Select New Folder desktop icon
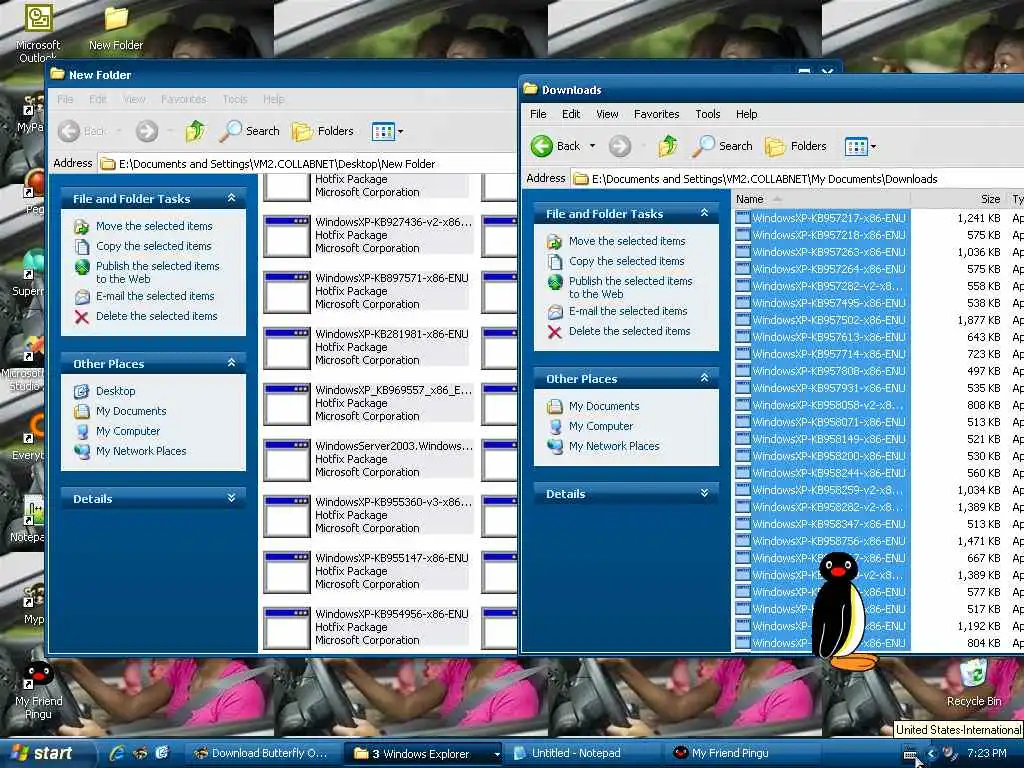The height and width of the screenshot is (768, 1024). click(x=116, y=29)
